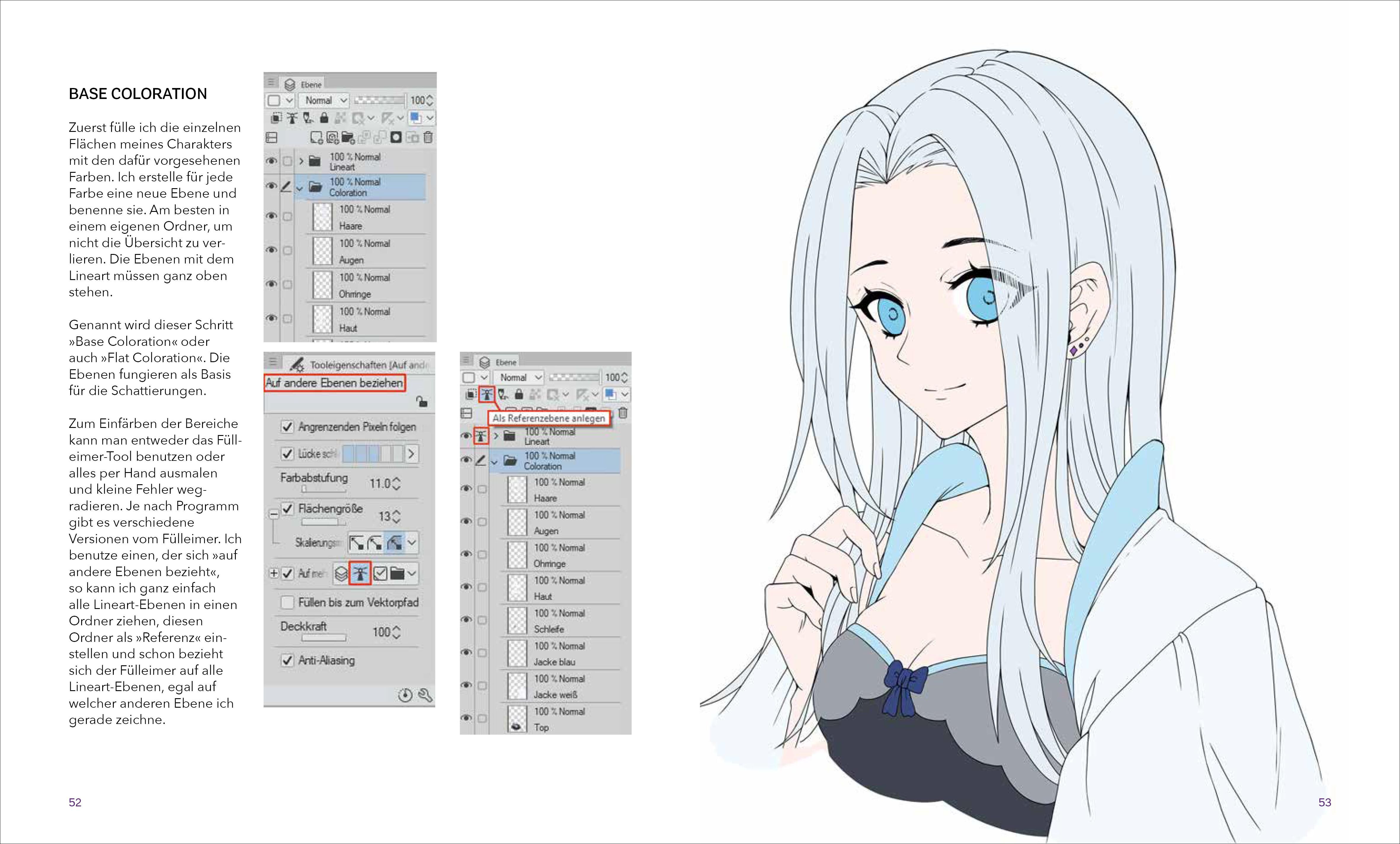1400x844 pixels.
Task: Hide the Jacke blau layer eye icon
Action: [467, 653]
